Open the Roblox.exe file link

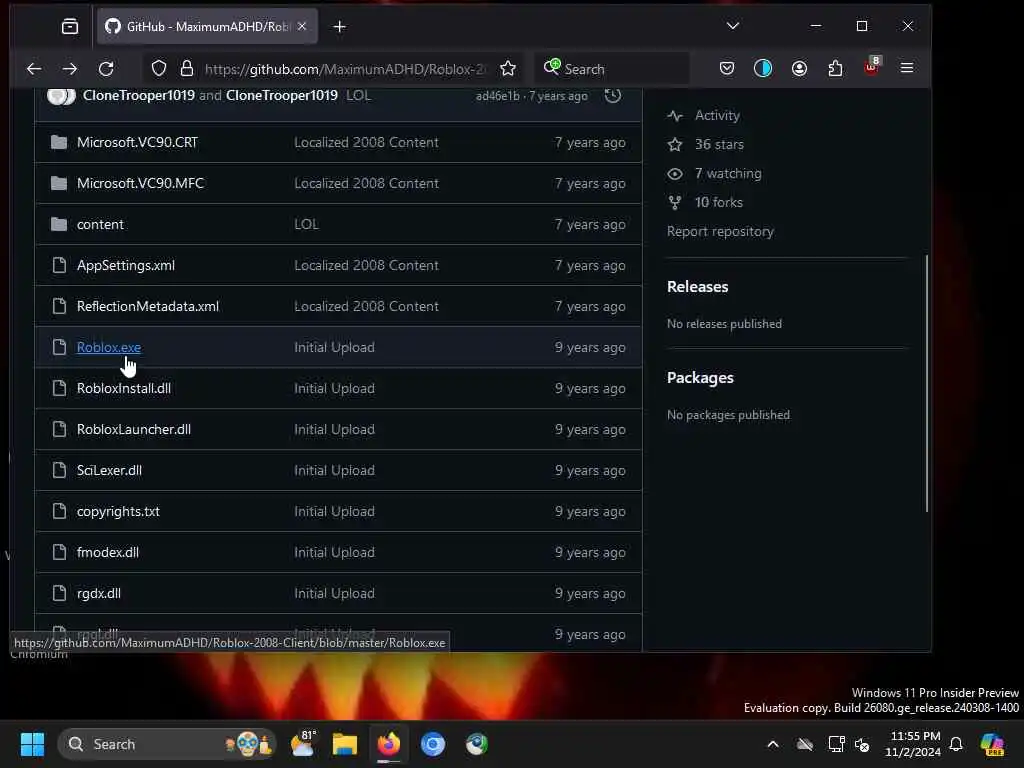[108, 347]
